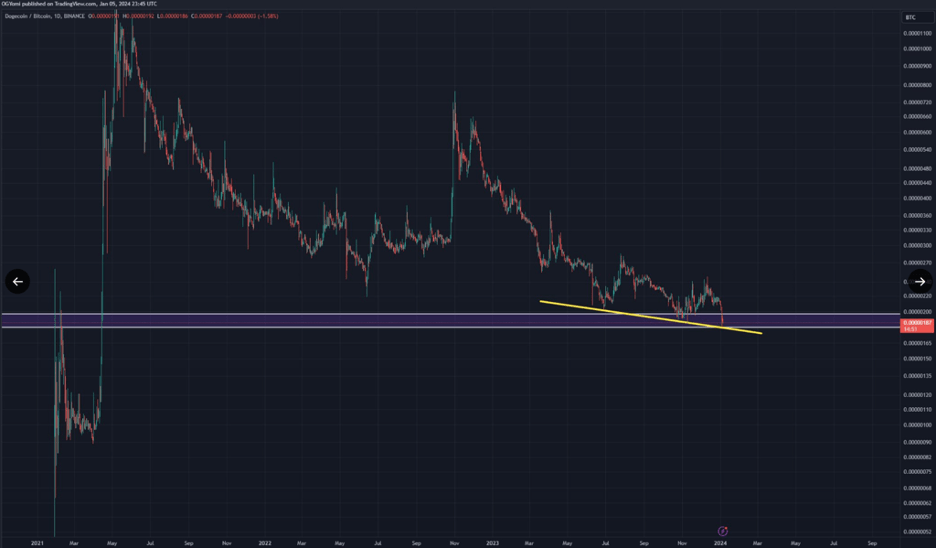The image size is (936, 548).
Task: Click the 0.00000330 price axis label
Action: tap(917, 230)
